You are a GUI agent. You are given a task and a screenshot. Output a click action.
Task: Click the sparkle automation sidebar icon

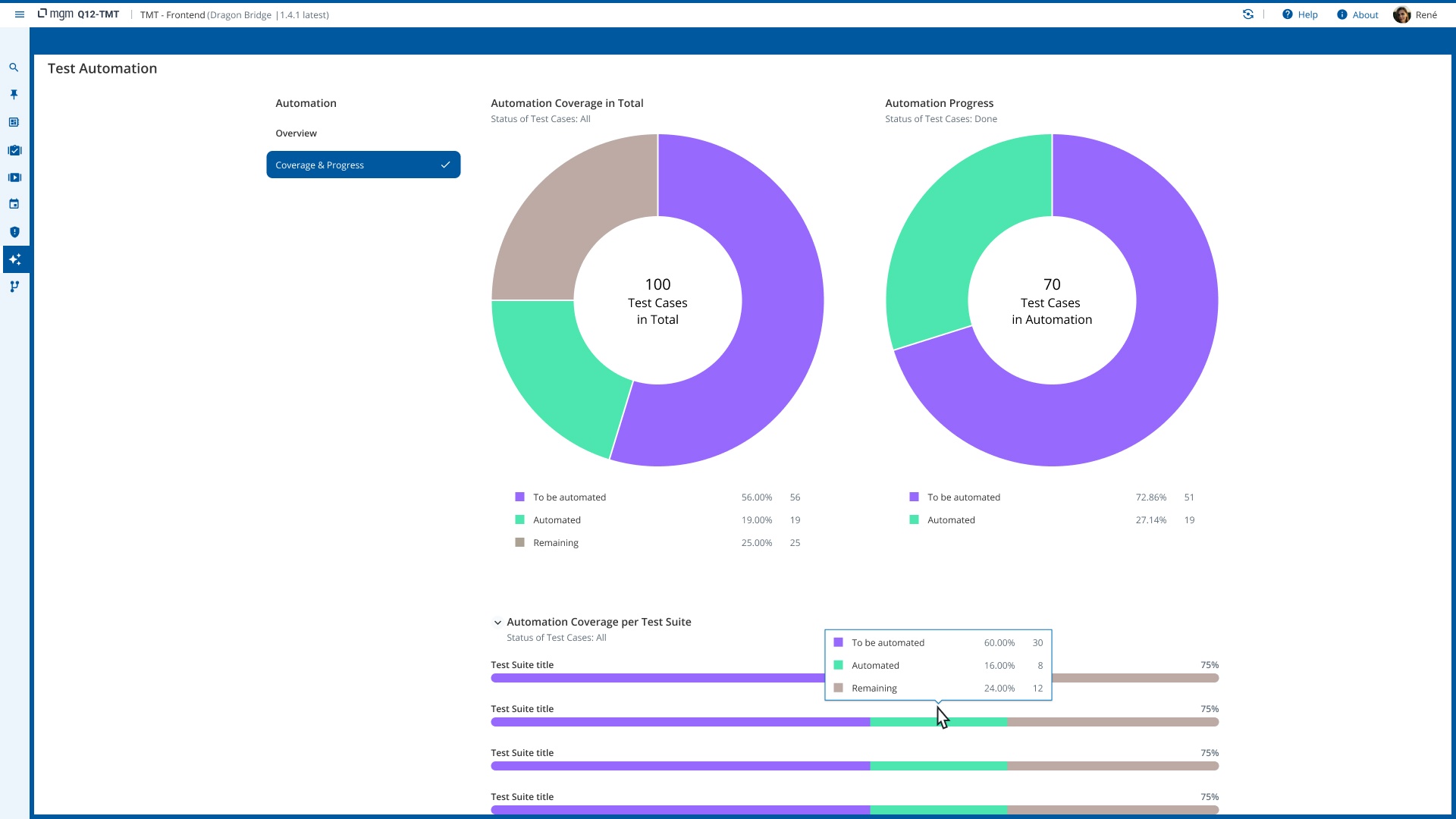click(x=14, y=259)
